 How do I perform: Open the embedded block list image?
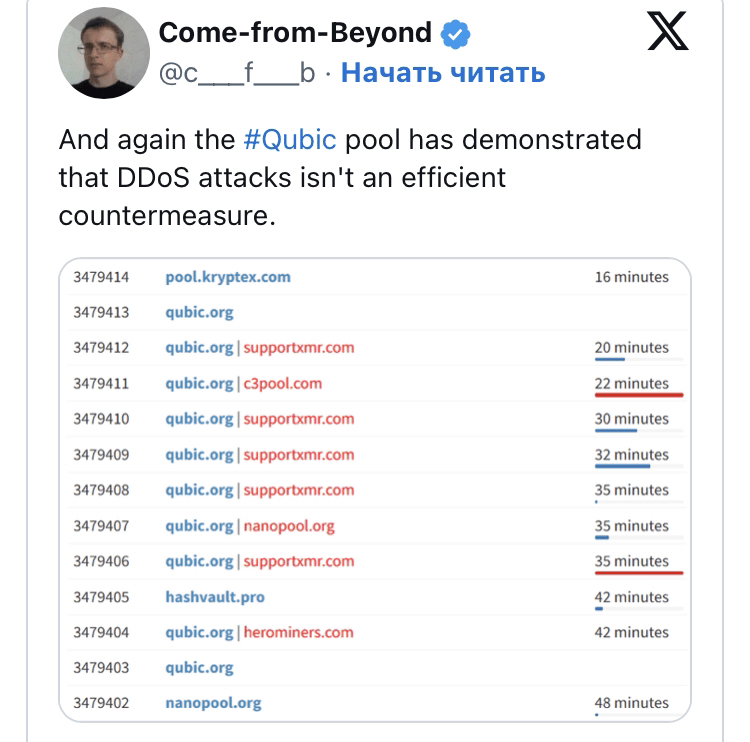click(x=375, y=490)
